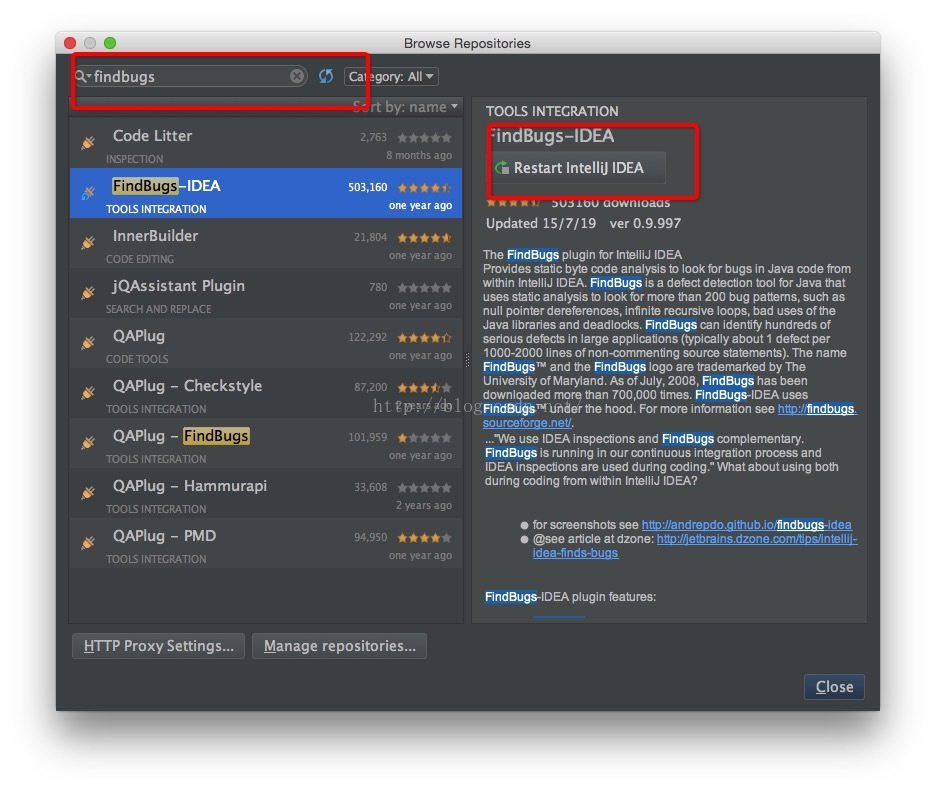
Task: Click the QAPlug – PMD plugin icon
Action: 88,543
